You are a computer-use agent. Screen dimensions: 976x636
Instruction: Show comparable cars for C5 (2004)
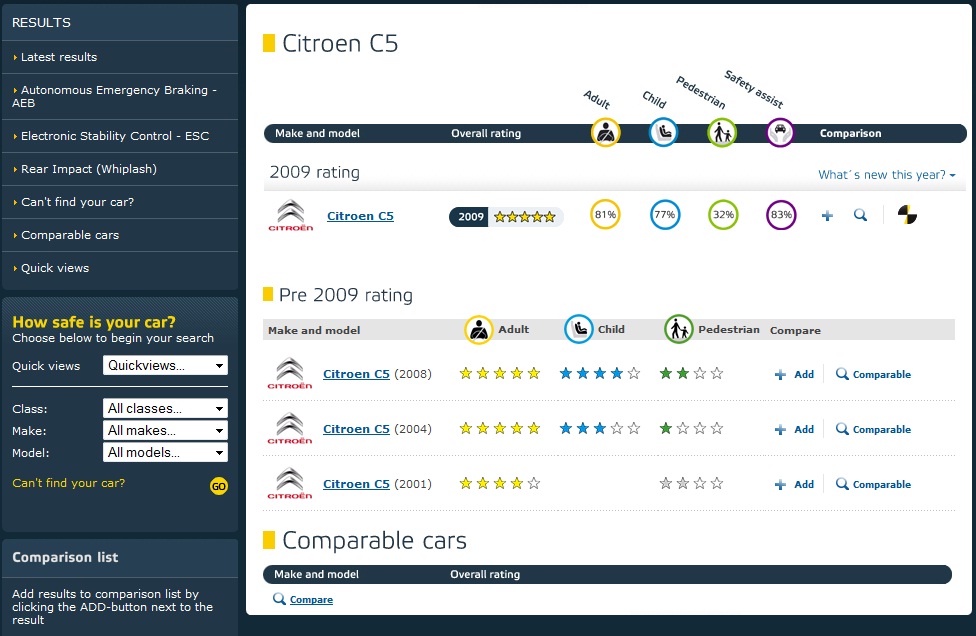(873, 429)
